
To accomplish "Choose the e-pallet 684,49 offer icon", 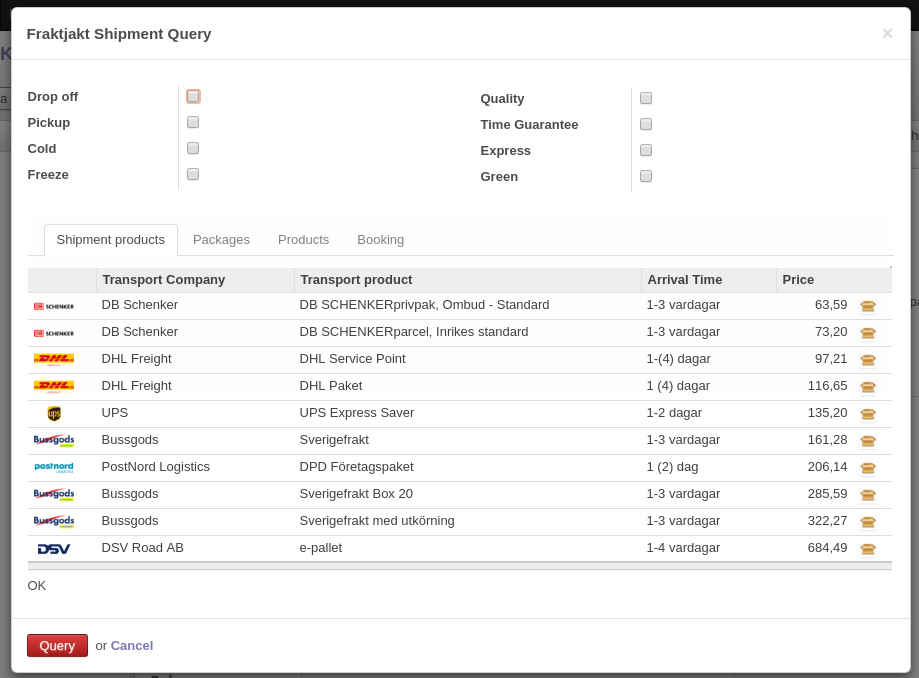I will tap(868, 548).
